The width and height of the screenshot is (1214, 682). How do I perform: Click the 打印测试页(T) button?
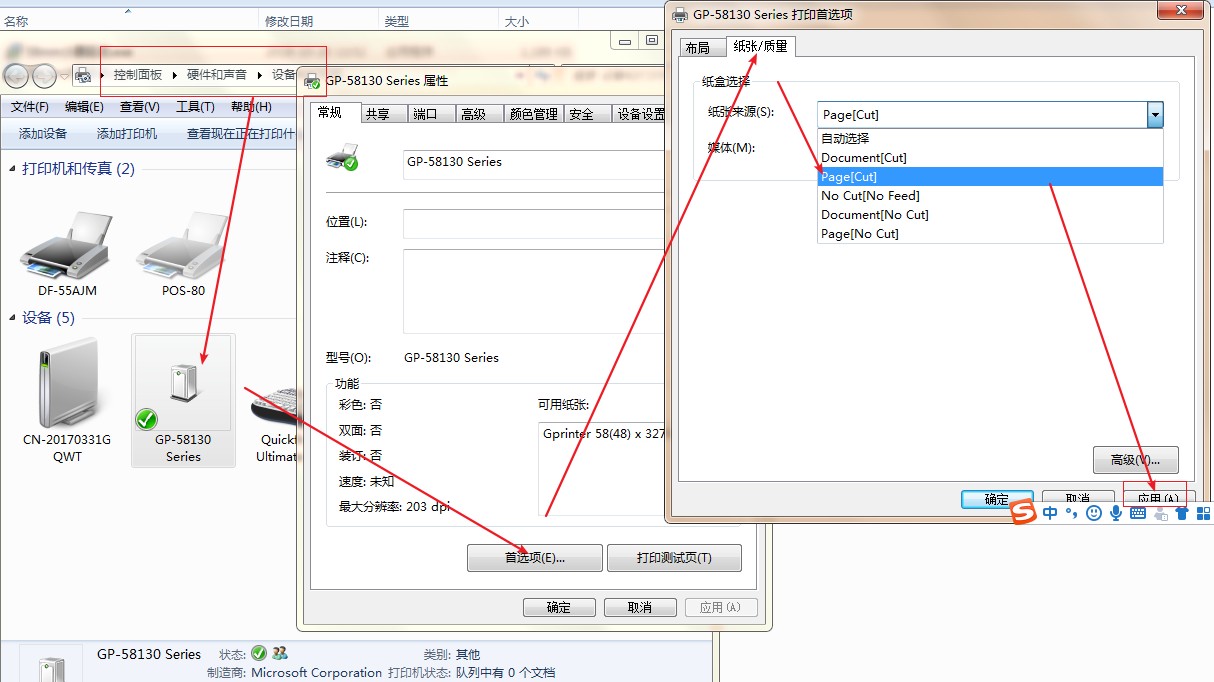point(674,558)
